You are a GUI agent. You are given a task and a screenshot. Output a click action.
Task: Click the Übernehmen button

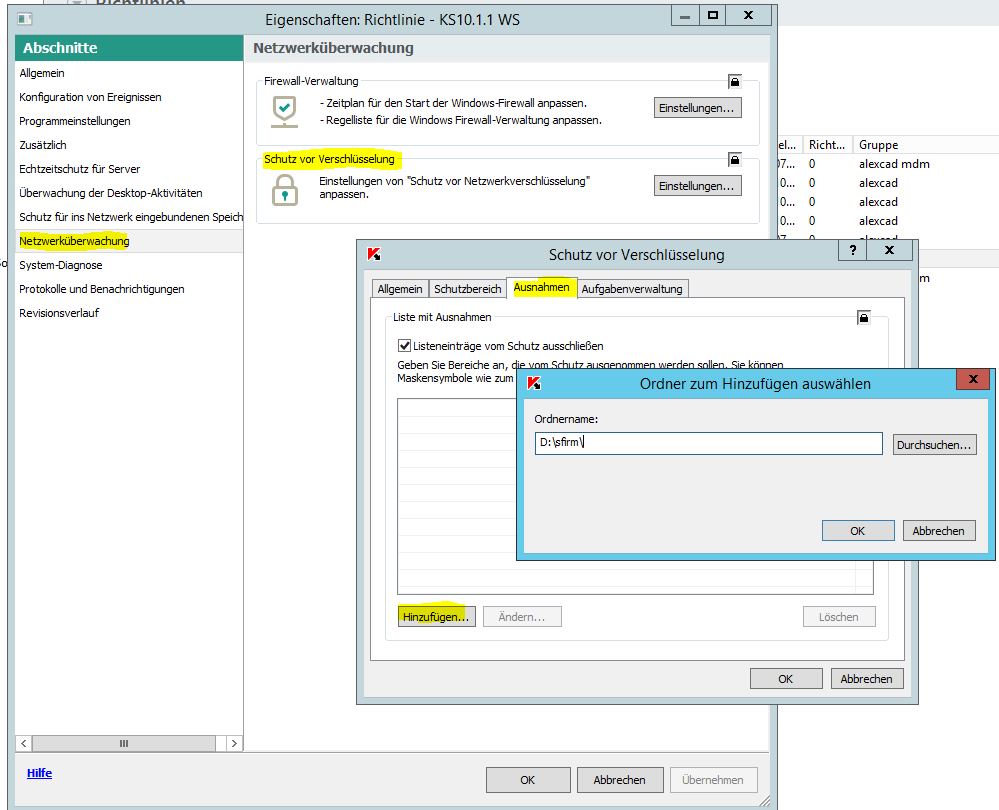pyautogui.click(x=712, y=780)
